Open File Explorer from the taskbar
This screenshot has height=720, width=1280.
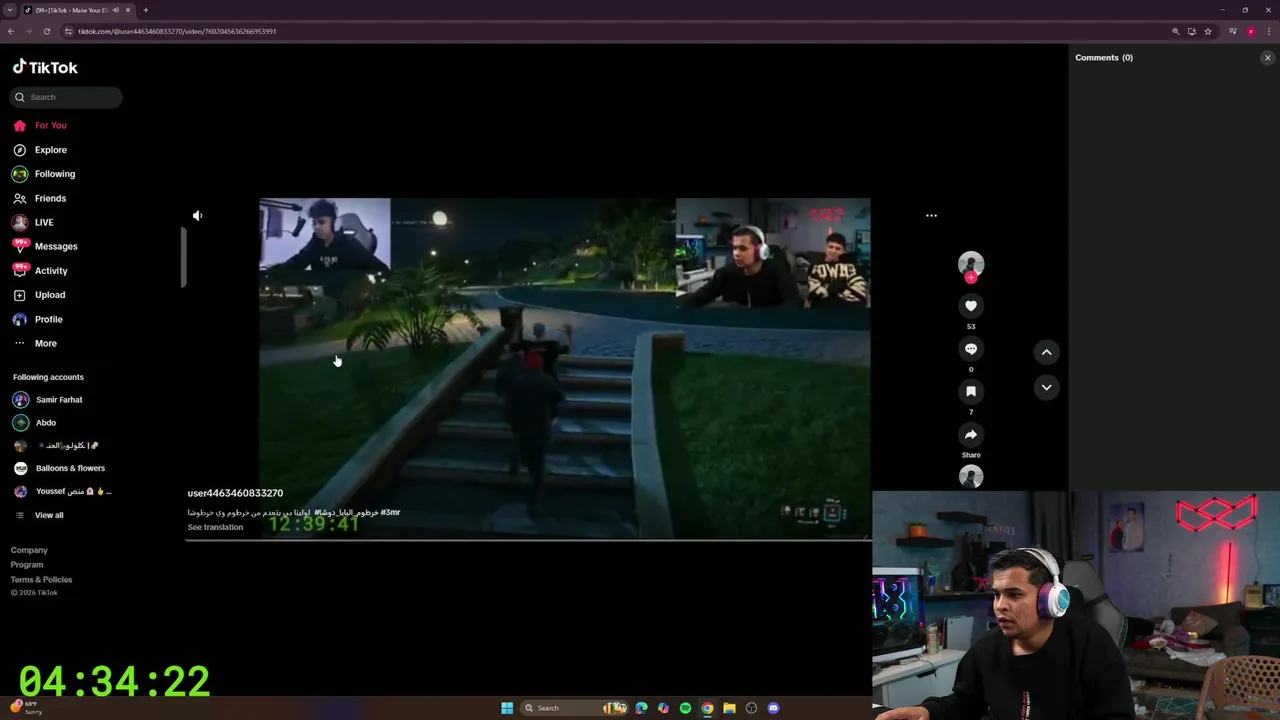729,708
